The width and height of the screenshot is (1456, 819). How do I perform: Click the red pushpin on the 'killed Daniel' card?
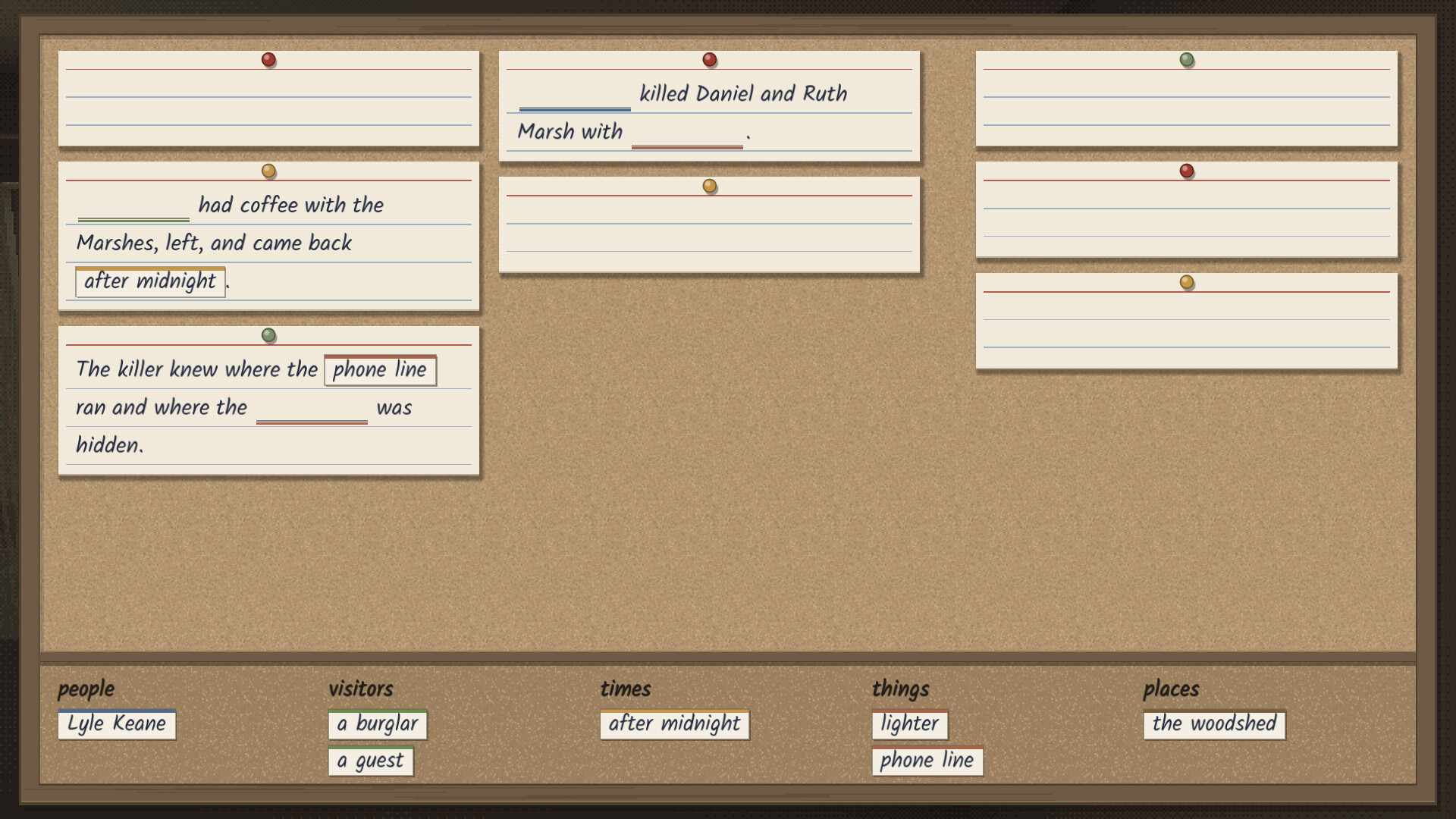(710, 59)
